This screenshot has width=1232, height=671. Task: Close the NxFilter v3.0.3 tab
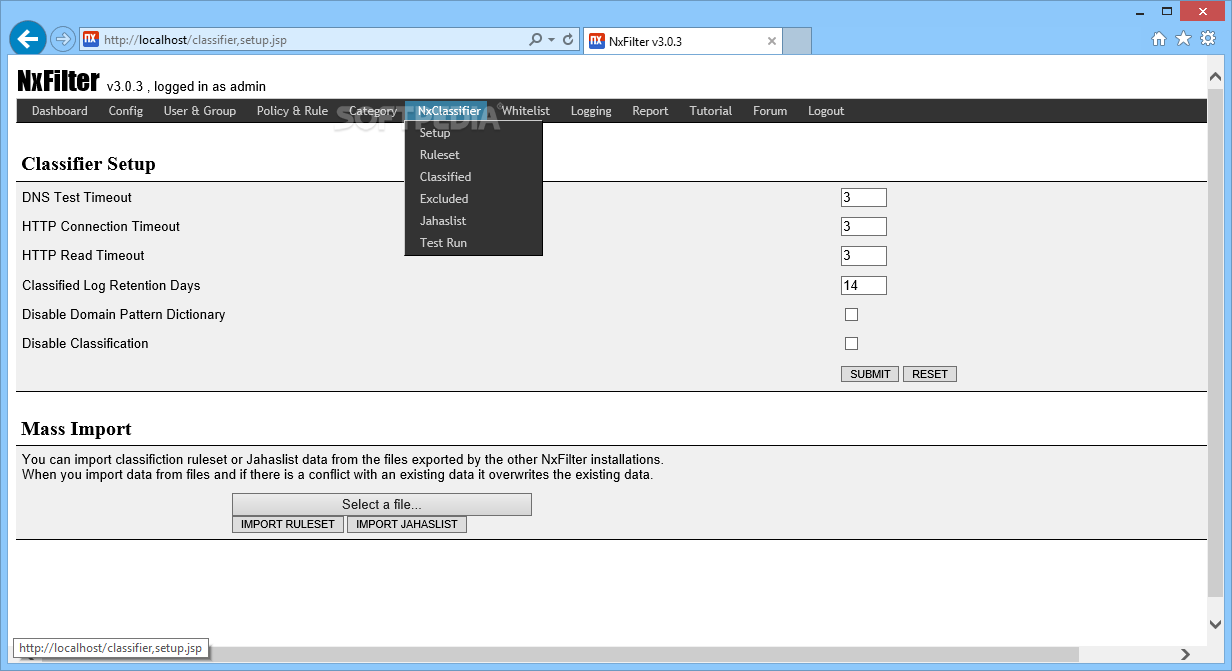pos(772,42)
